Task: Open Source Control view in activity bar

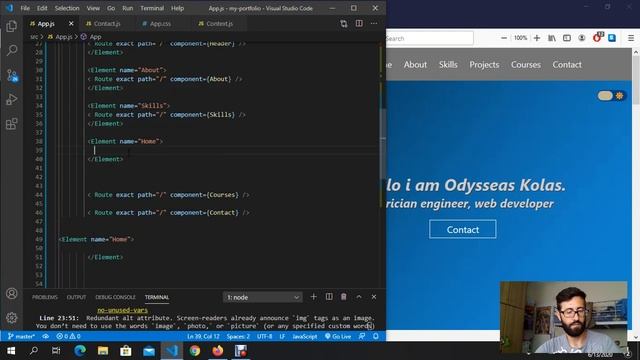Action: coord(11,75)
